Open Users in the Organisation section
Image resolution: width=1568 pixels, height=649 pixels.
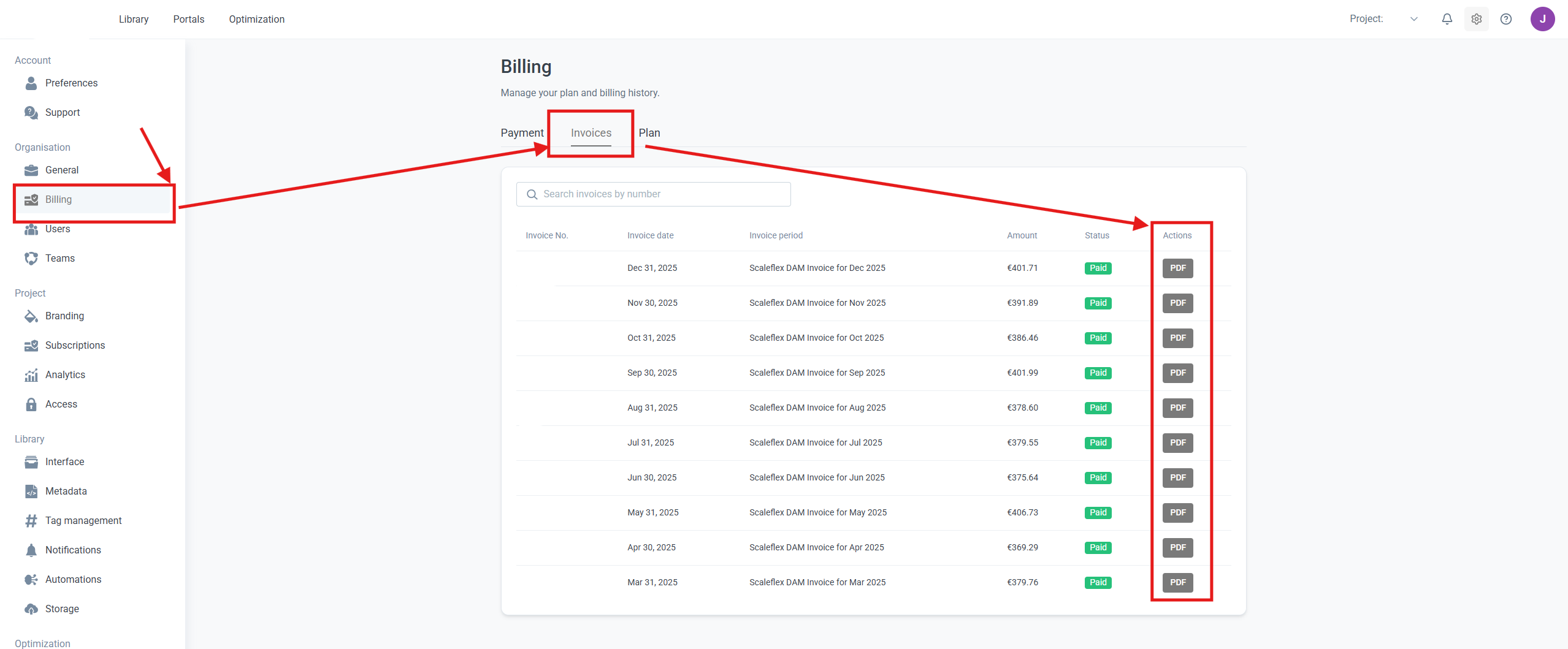[x=58, y=229]
